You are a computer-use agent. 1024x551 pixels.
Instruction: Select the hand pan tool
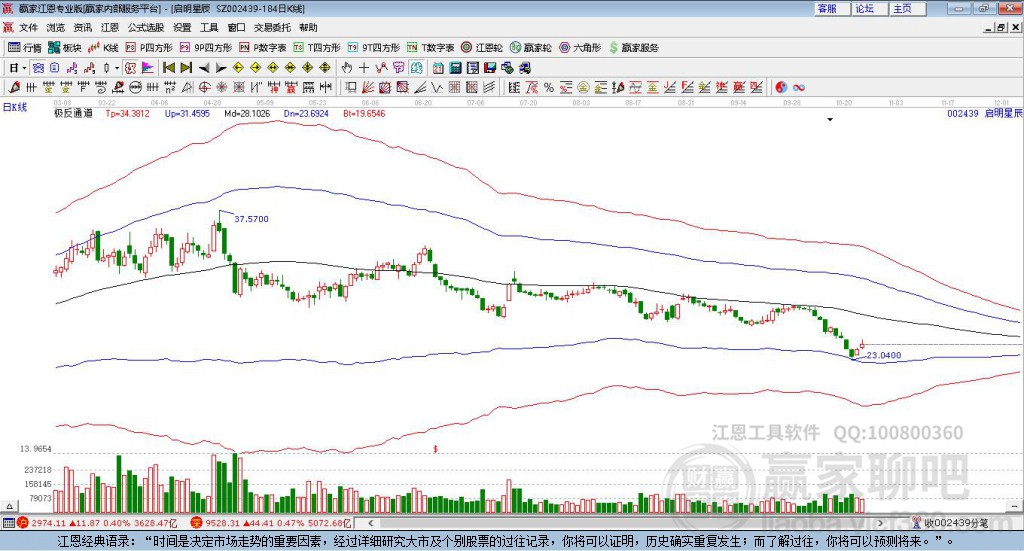(x=347, y=68)
